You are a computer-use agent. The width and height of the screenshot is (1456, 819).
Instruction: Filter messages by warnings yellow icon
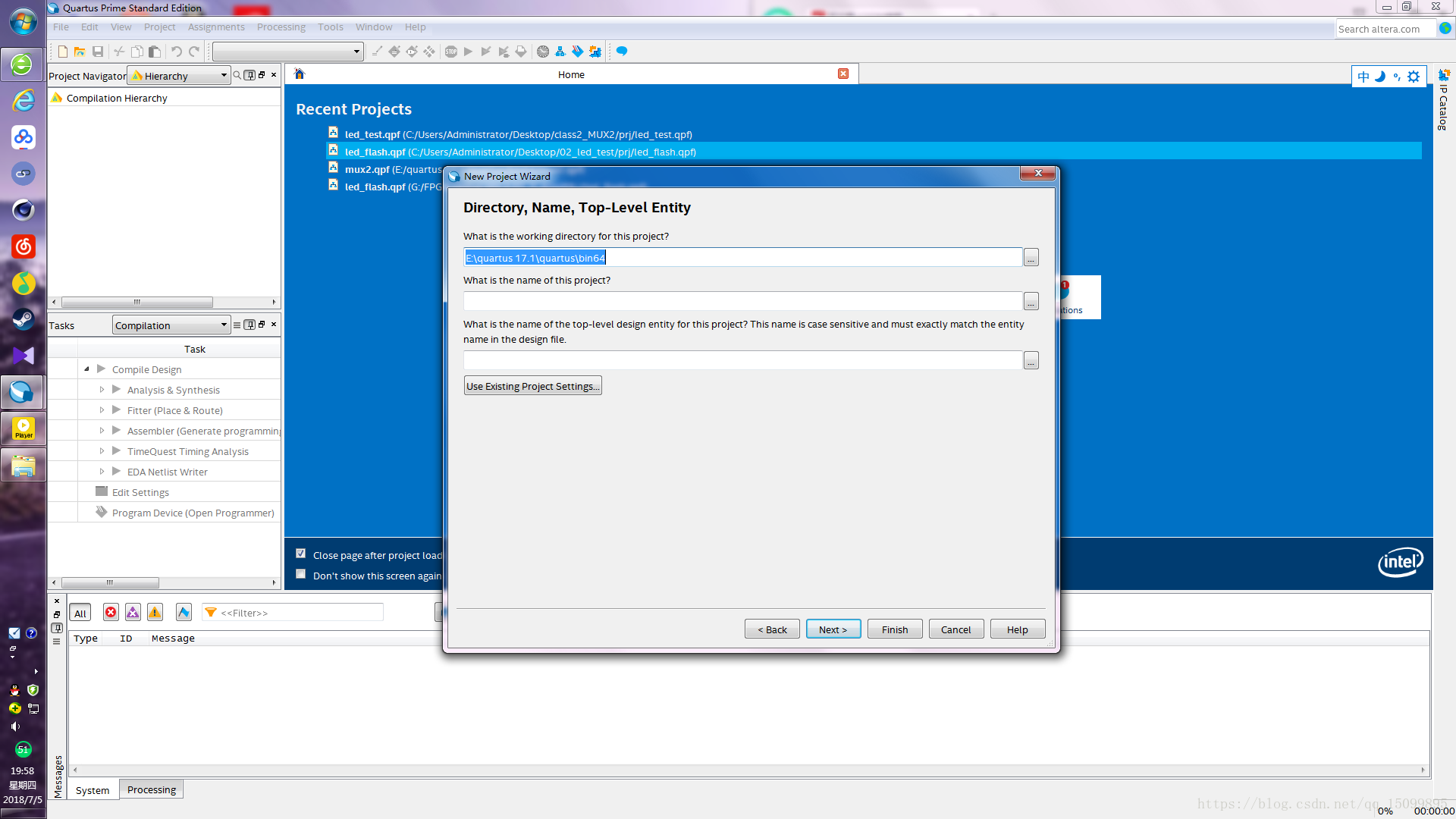click(155, 613)
